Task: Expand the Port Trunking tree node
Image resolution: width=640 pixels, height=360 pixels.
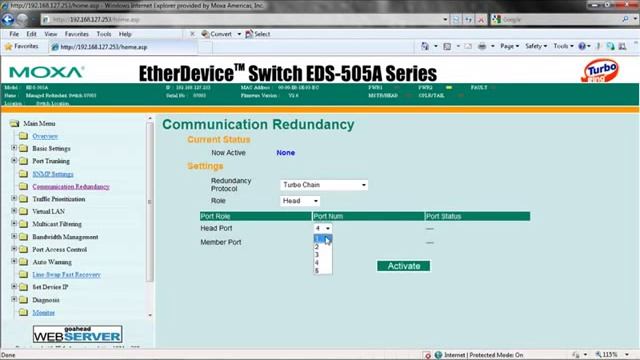Action: (14, 160)
